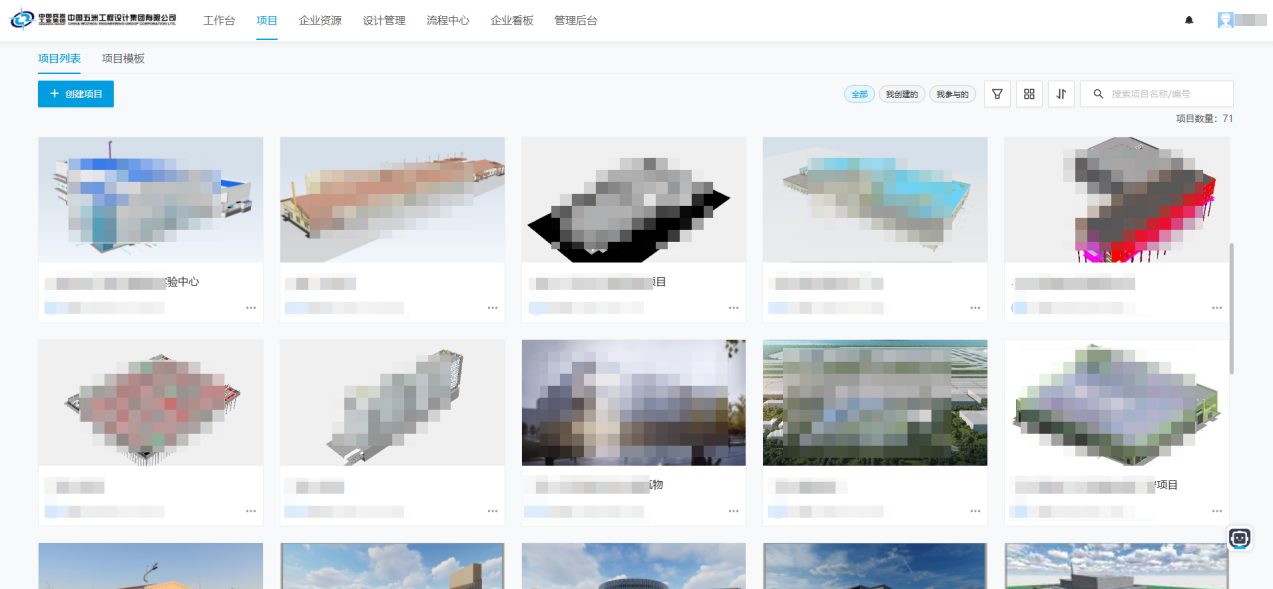Open the chatbot assistant robot icon
Image resolution: width=1273 pixels, height=589 pixels.
point(1240,538)
